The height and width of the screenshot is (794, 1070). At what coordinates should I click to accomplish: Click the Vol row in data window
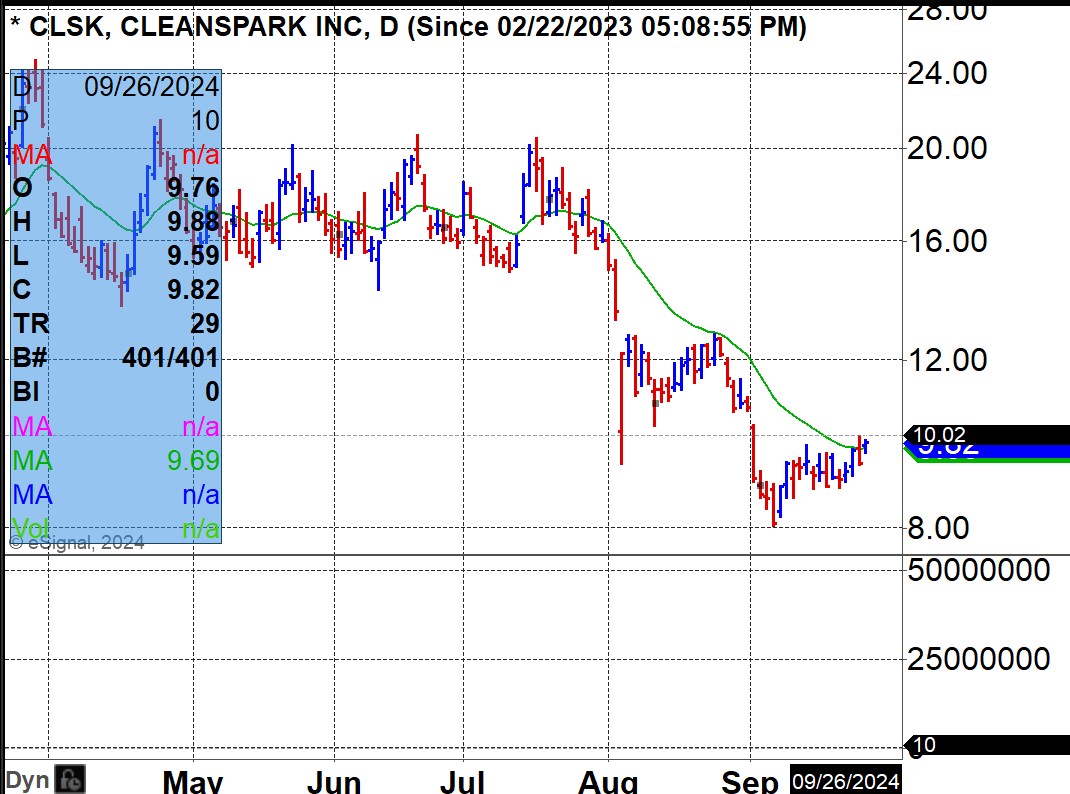tap(116, 529)
